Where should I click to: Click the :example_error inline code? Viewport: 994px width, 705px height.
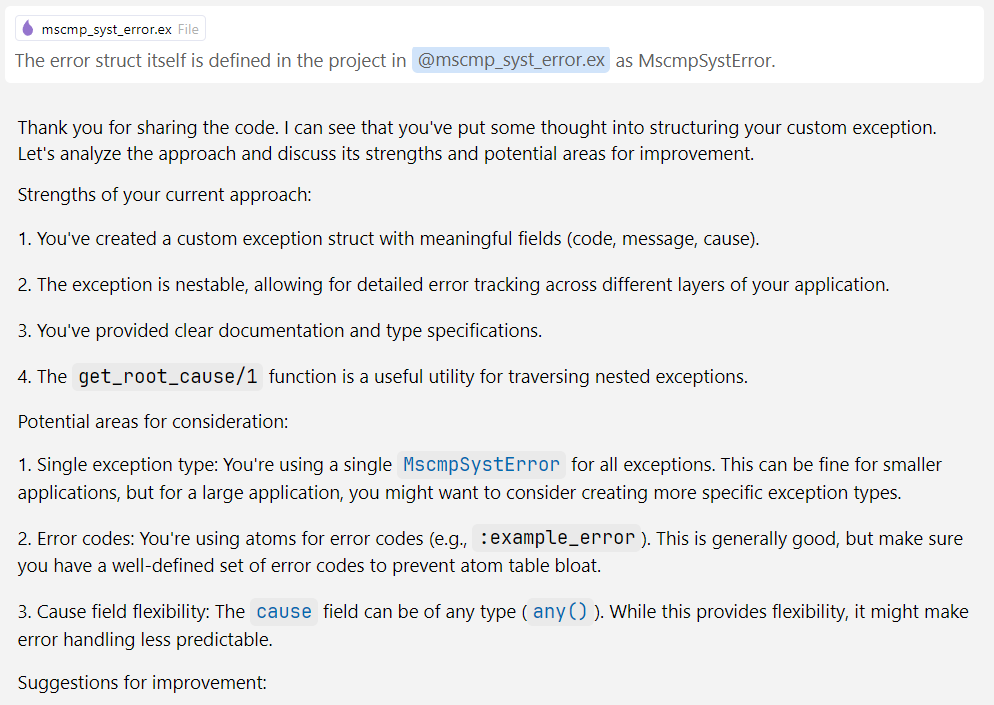pos(557,538)
